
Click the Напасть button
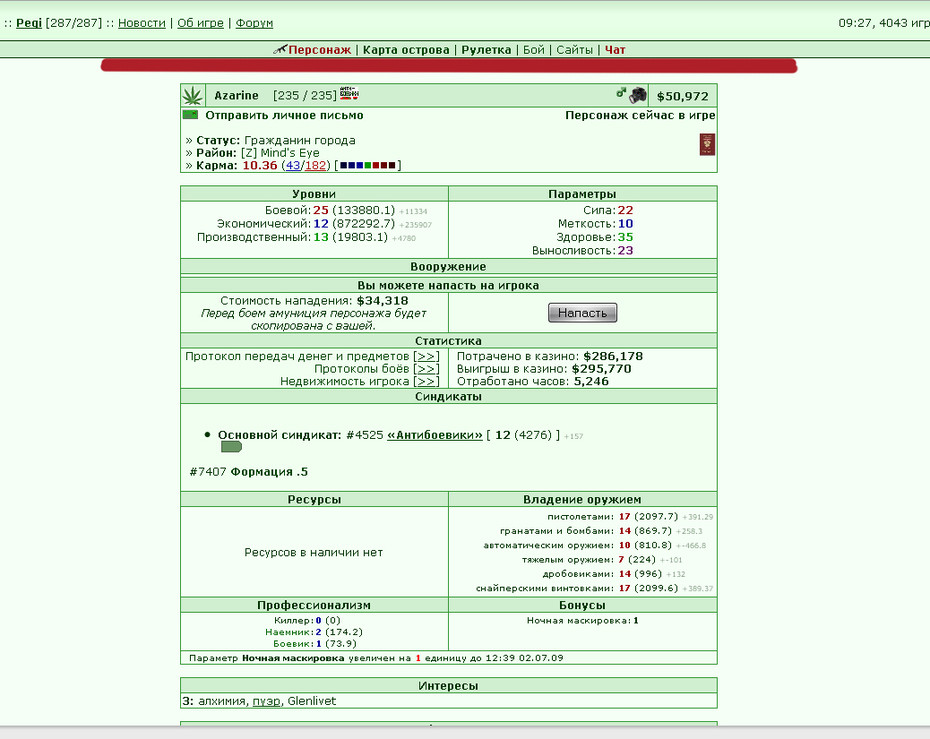click(582, 313)
